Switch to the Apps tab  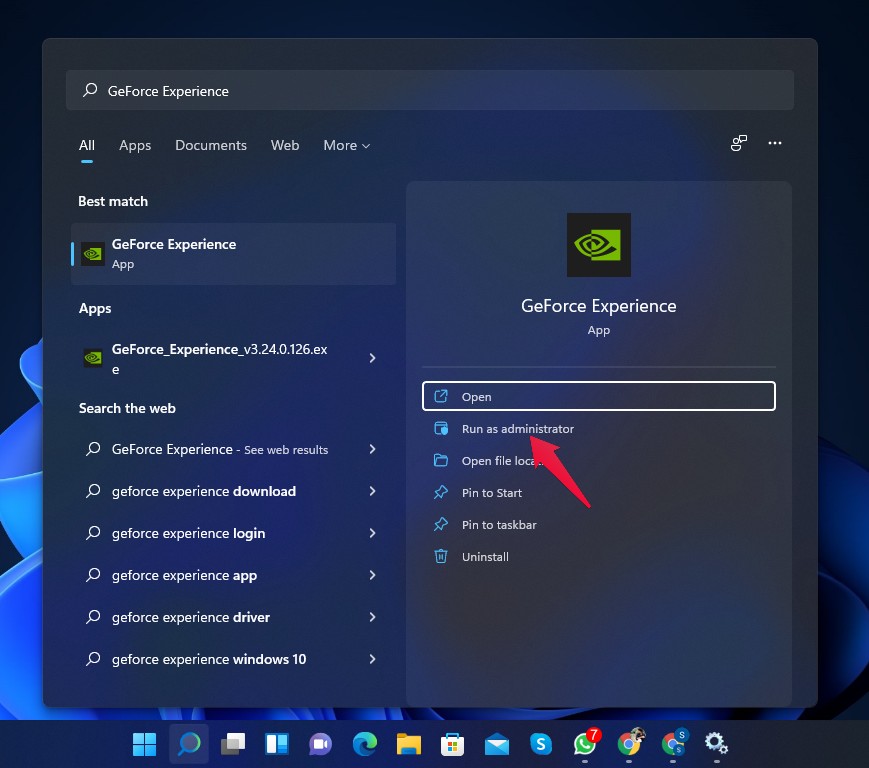tap(135, 145)
